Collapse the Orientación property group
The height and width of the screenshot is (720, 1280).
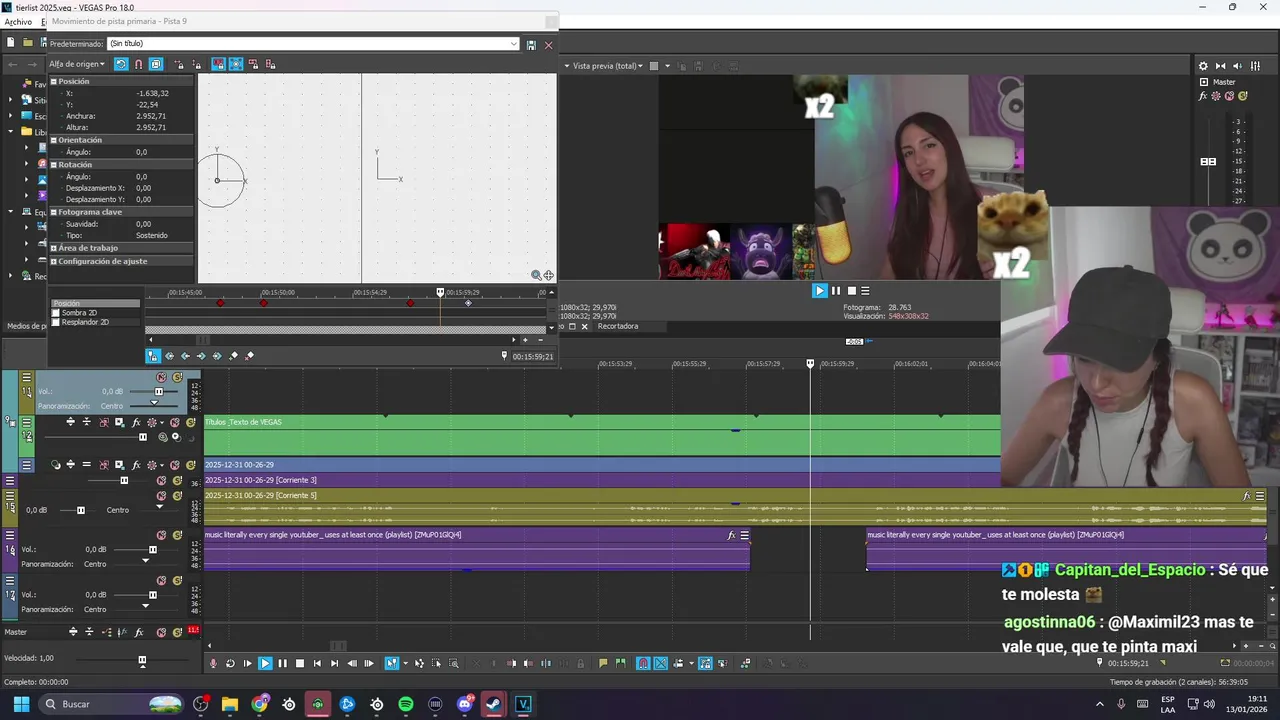coord(54,140)
